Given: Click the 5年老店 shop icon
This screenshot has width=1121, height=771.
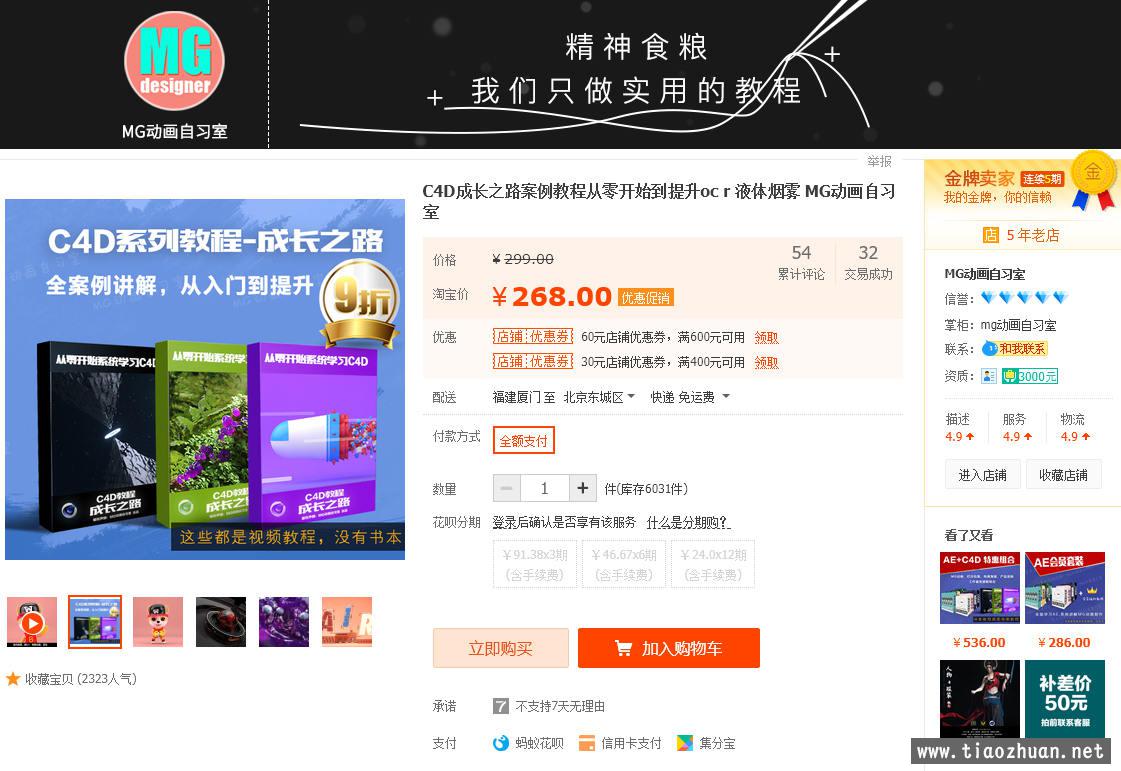Looking at the screenshot, I should coord(991,235).
